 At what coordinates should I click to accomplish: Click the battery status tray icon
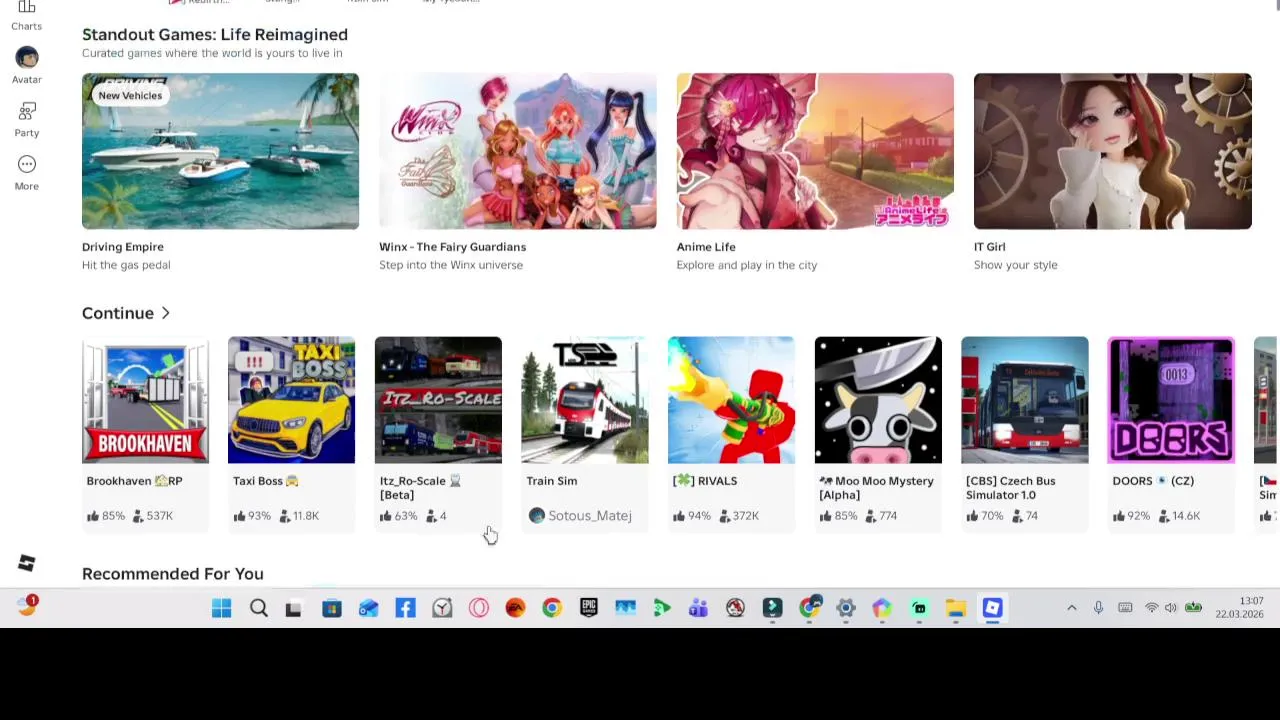click(1194, 608)
